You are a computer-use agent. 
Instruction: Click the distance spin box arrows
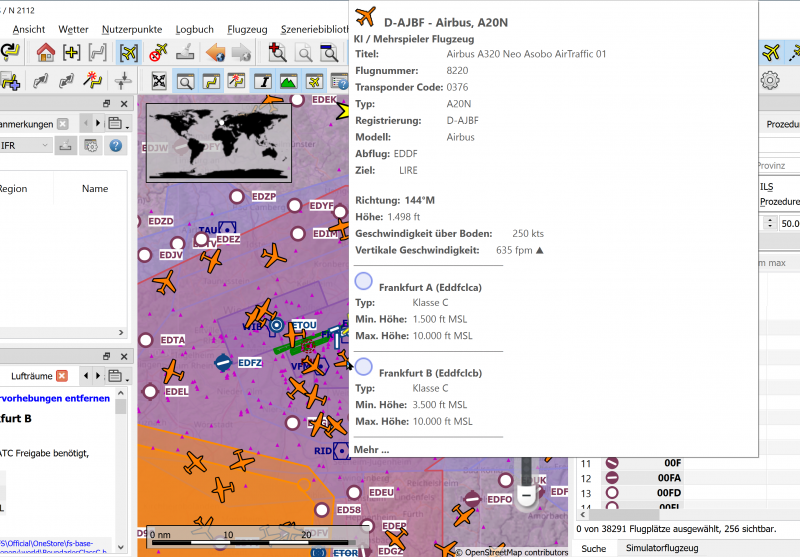[x=770, y=223]
